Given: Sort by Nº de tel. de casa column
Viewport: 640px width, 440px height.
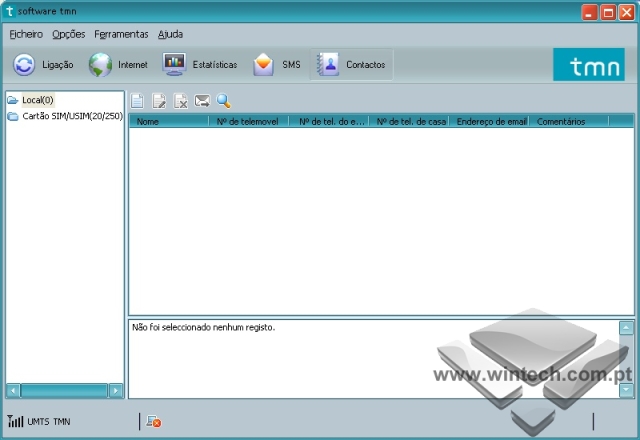Looking at the screenshot, I should (409, 122).
